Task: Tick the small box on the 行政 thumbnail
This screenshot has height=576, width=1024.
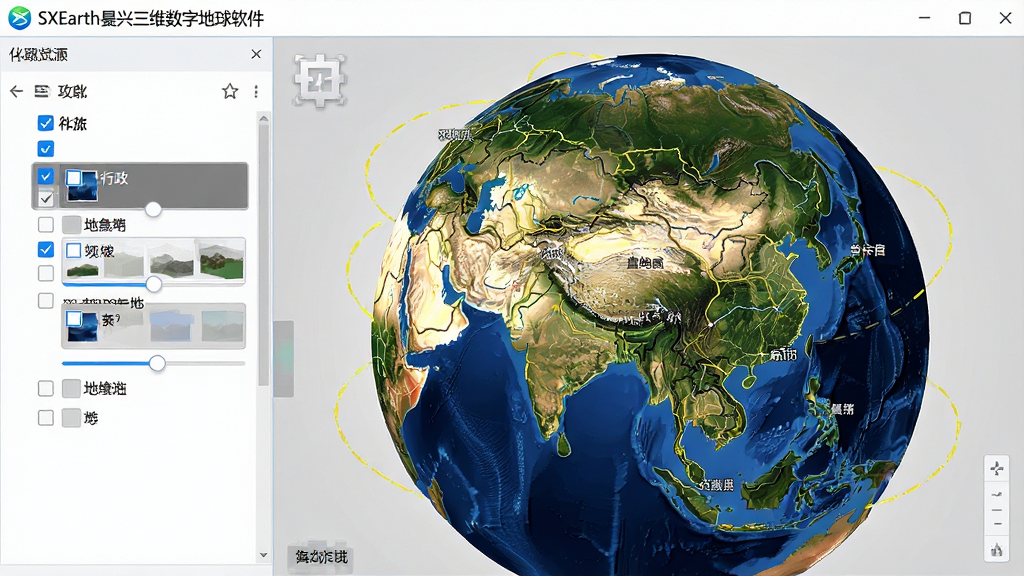Action: [74, 178]
